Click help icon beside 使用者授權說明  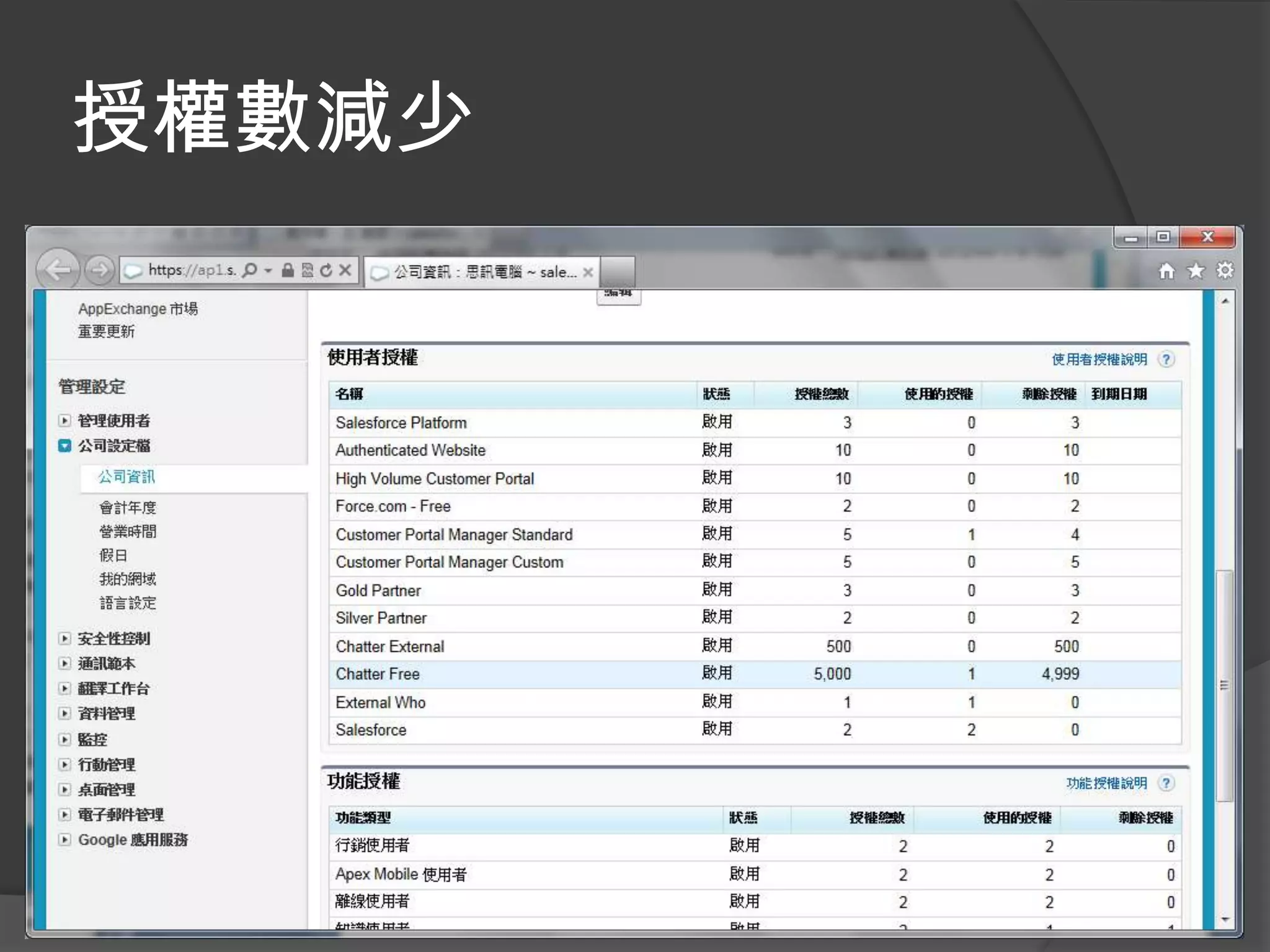coord(1166,359)
